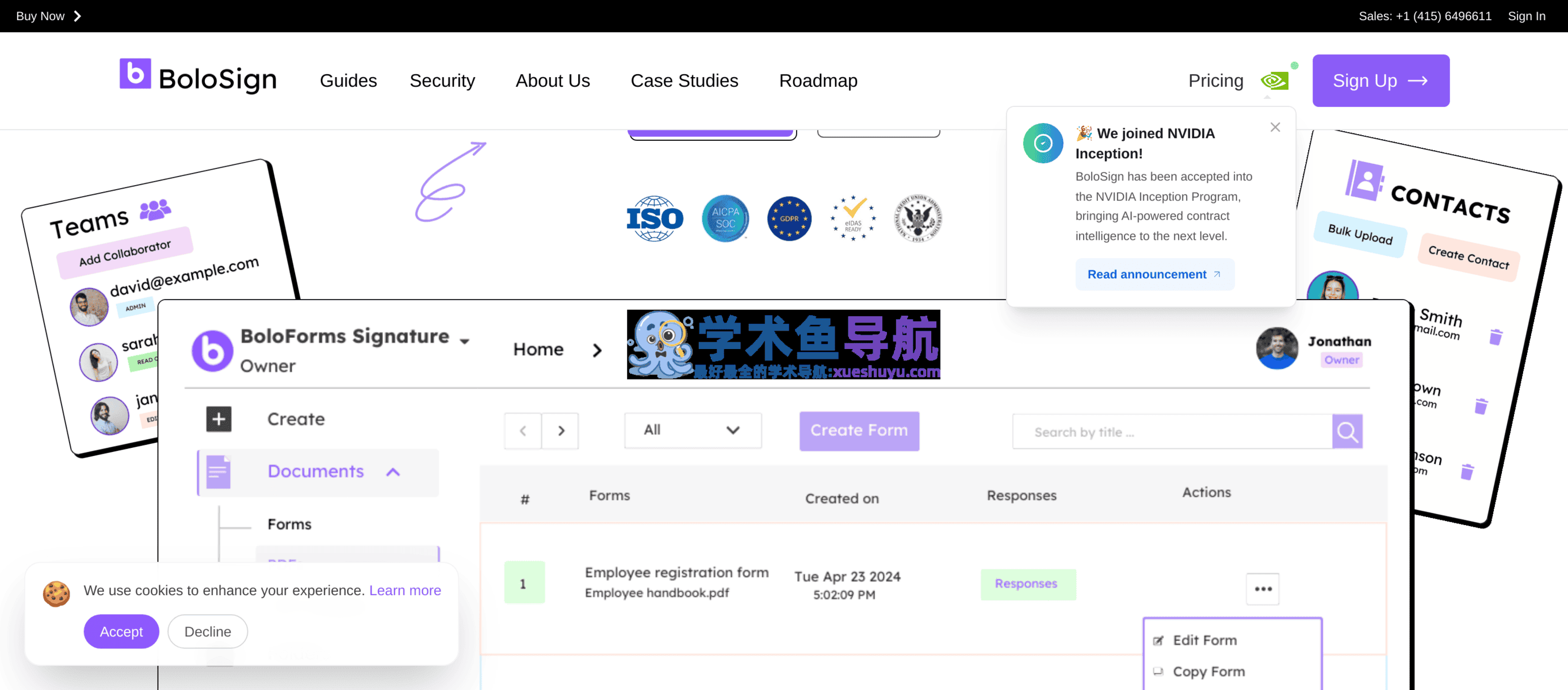Open the Roadmap page
The height and width of the screenshot is (690, 1568).
818,80
